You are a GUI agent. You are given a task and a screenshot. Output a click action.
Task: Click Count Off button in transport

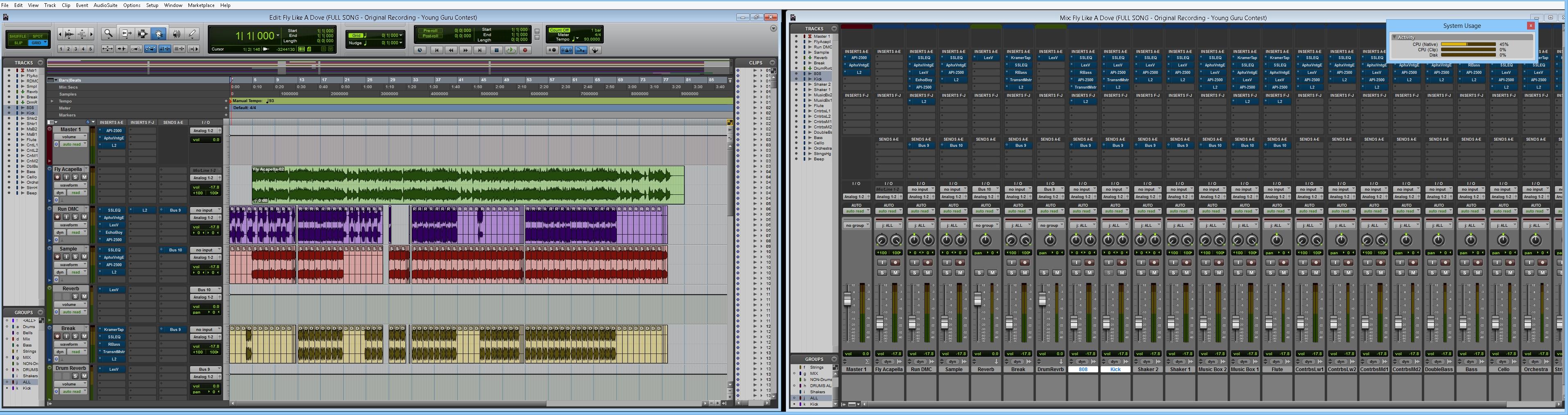click(560, 30)
